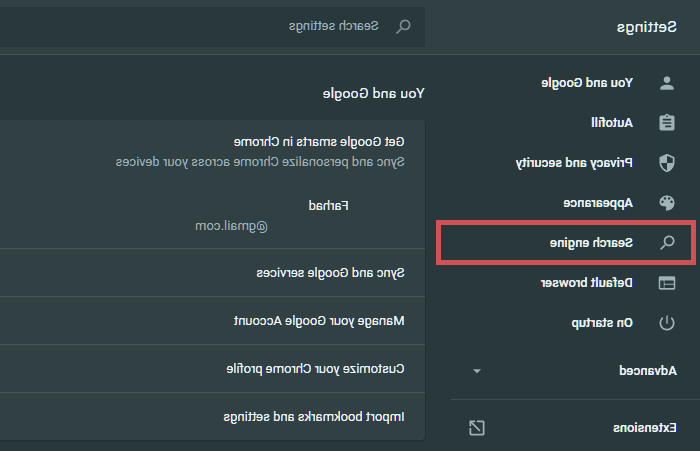The image size is (700, 451).
Task: Open Import bookmarks and settings
Action: click(x=313, y=416)
